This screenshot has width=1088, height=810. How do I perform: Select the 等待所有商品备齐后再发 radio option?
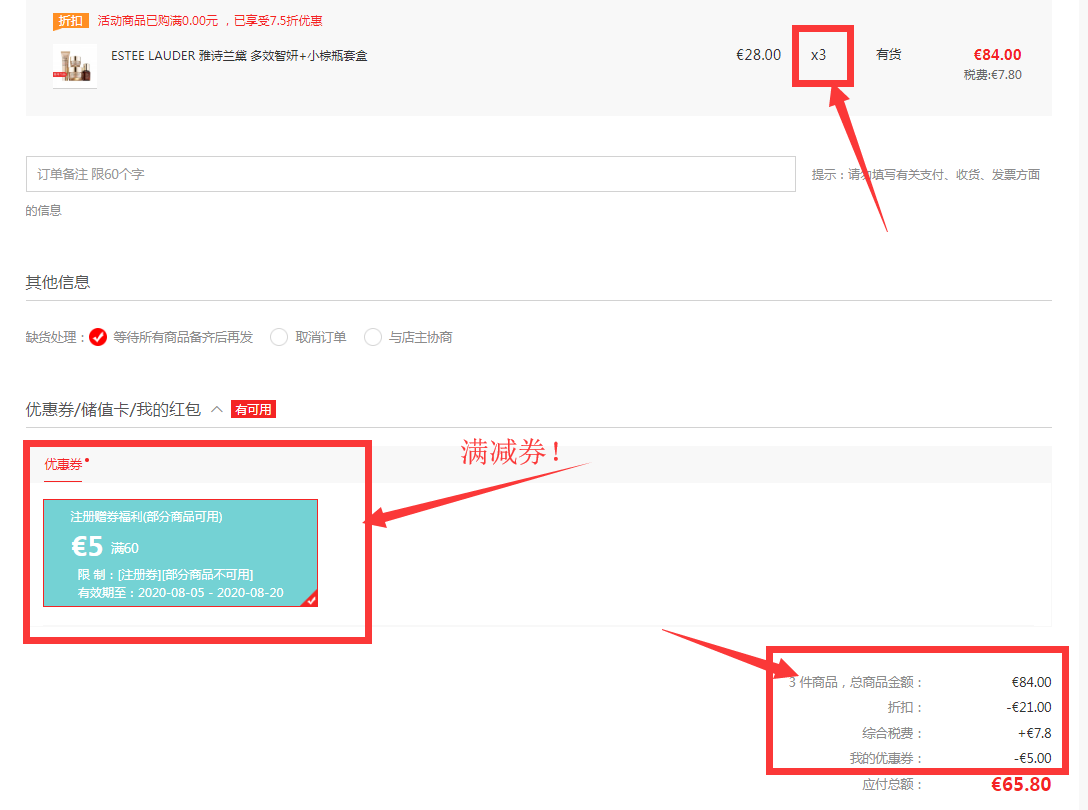click(x=98, y=337)
